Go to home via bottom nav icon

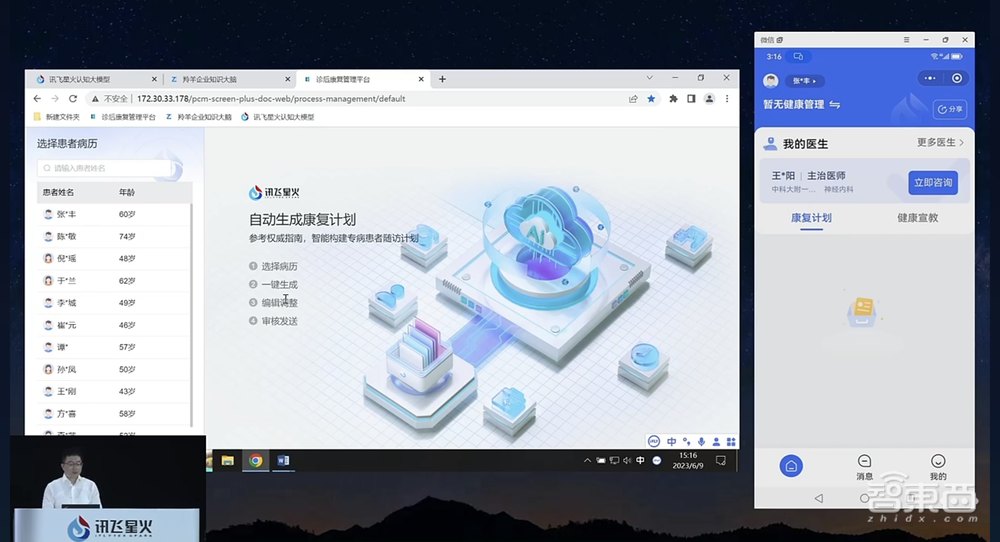[x=791, y=466]
